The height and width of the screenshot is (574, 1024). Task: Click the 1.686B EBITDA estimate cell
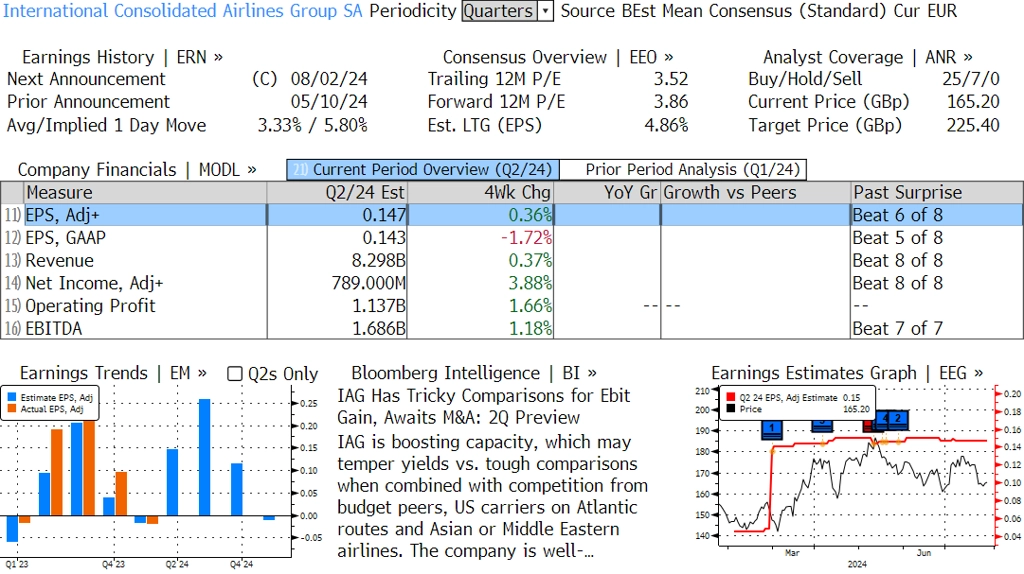click(379, 328)
